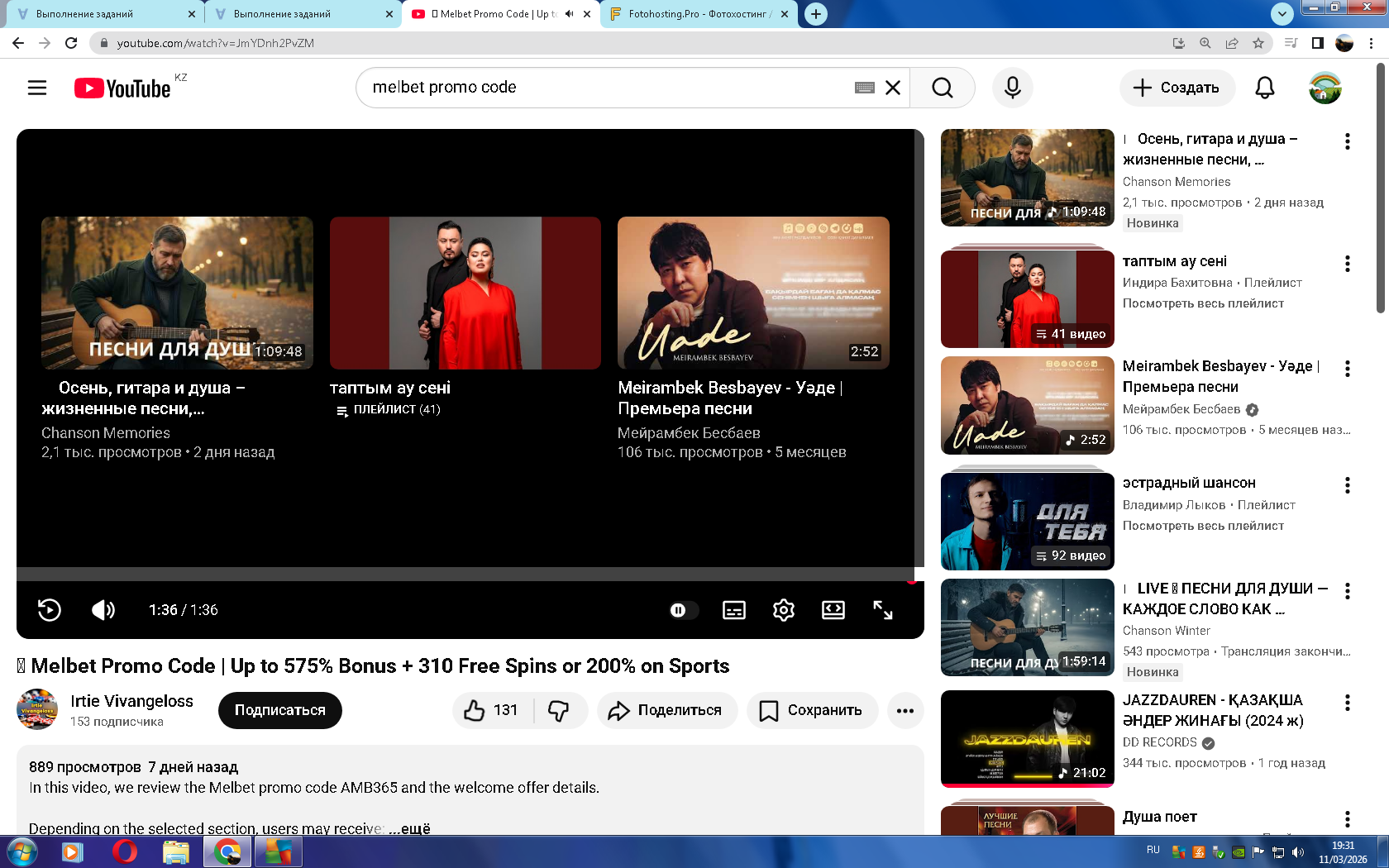Replay the video
This screenshot has height=868, width=1389.
pos(50,610)
